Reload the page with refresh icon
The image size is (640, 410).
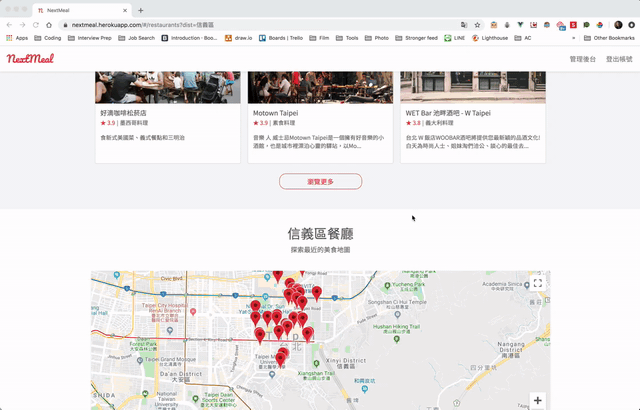pyautogui.click(x=36, y=25)
